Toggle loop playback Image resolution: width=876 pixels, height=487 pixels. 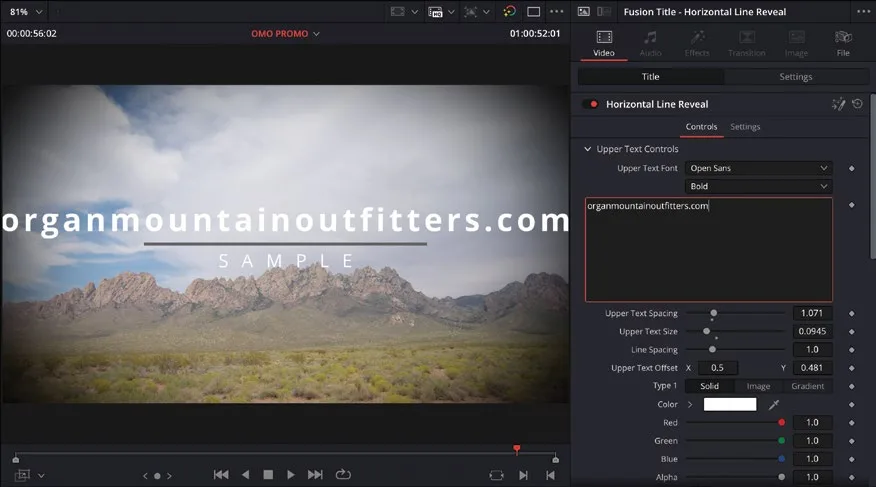tap(343, 475)
